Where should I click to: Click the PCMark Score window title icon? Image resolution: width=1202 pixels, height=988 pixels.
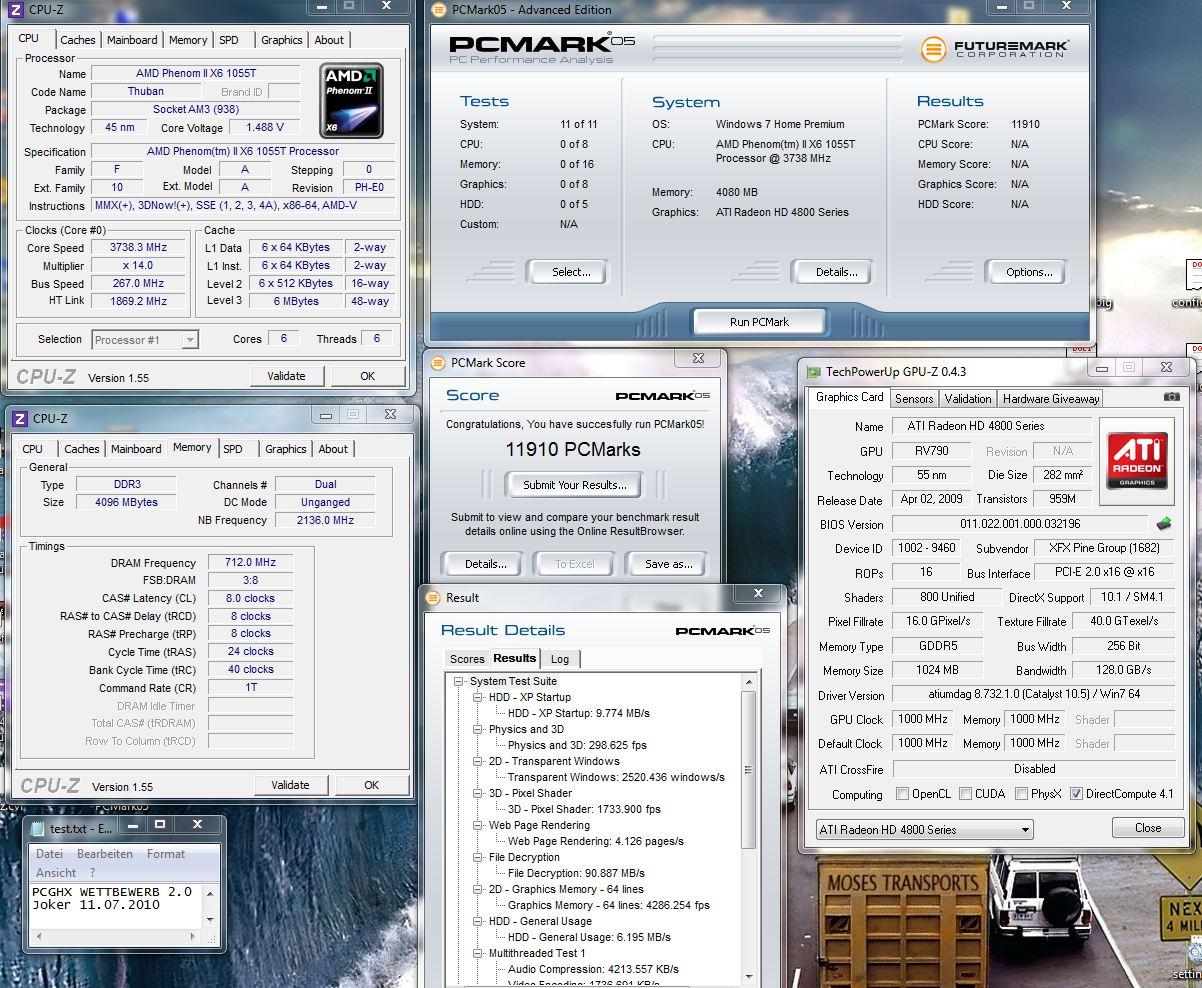coord(437,362)
